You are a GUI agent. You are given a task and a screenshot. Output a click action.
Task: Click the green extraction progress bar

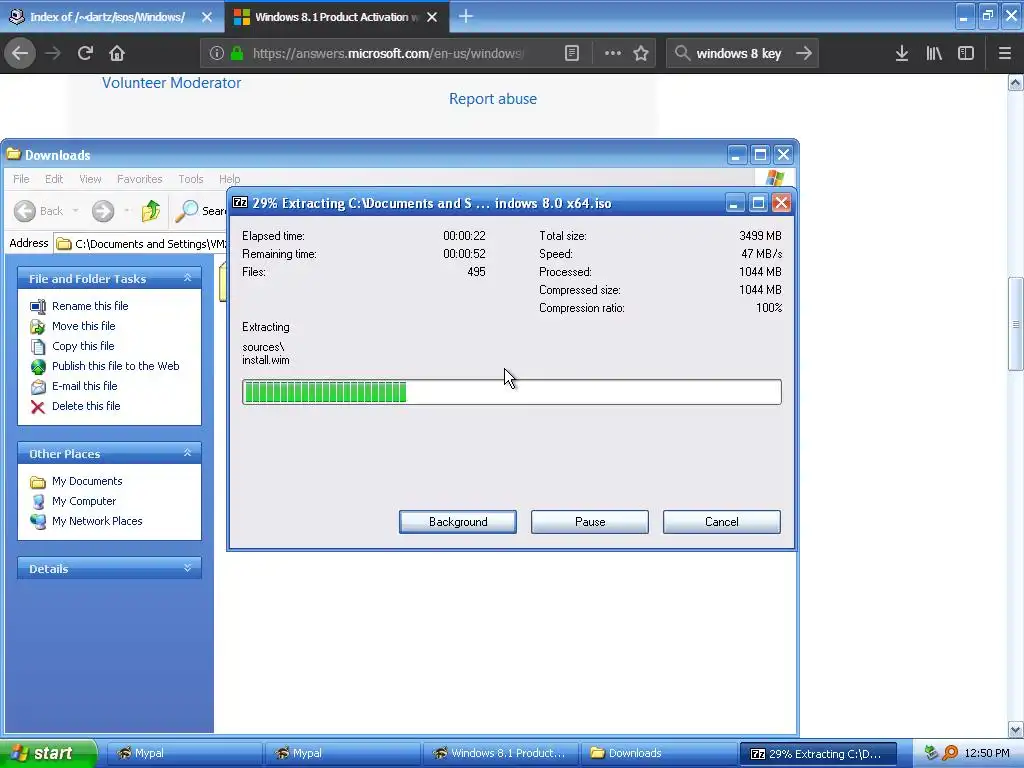coord(511,392)
